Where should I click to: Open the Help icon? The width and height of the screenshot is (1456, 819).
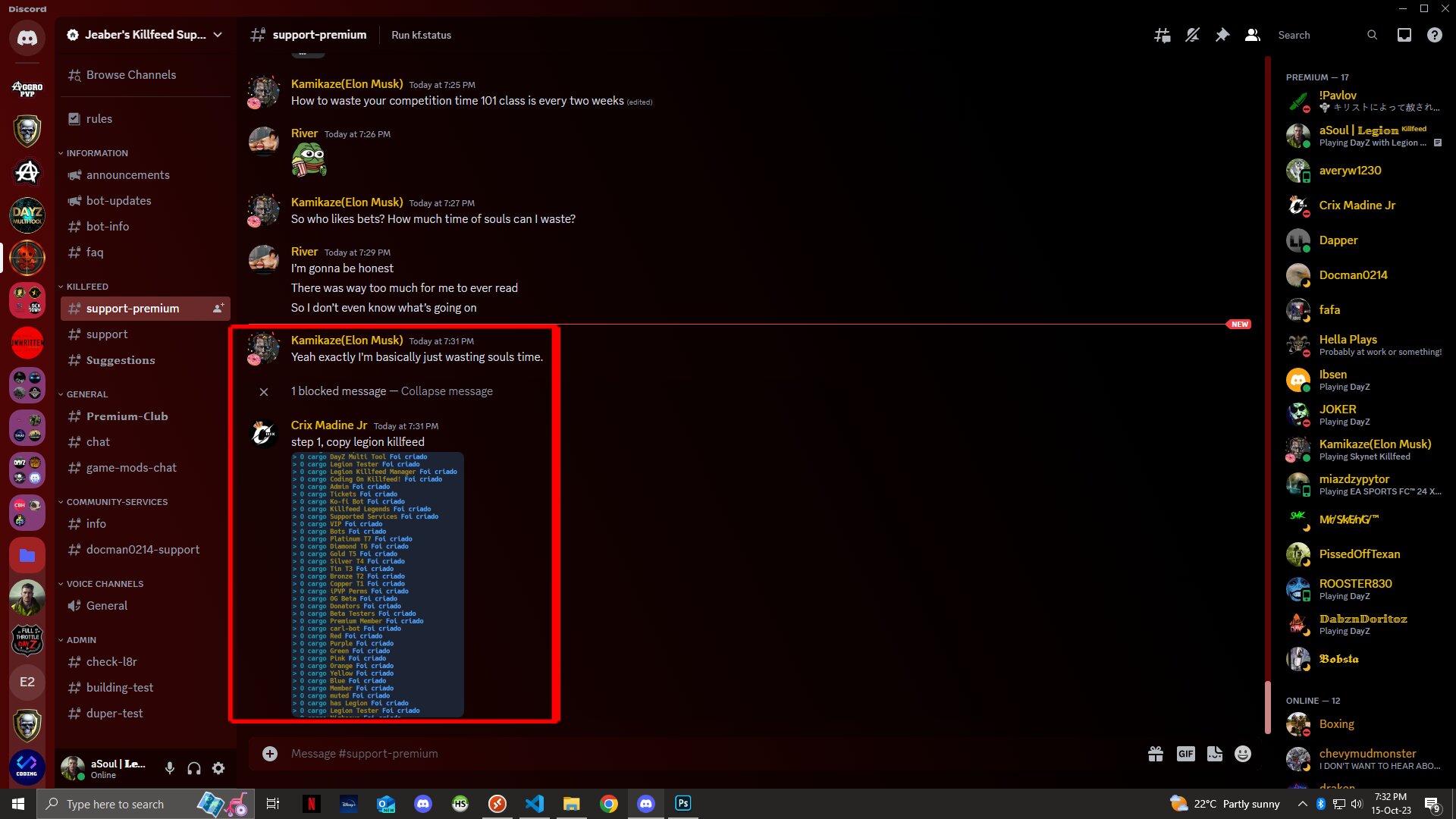[x=1435, y=35]
